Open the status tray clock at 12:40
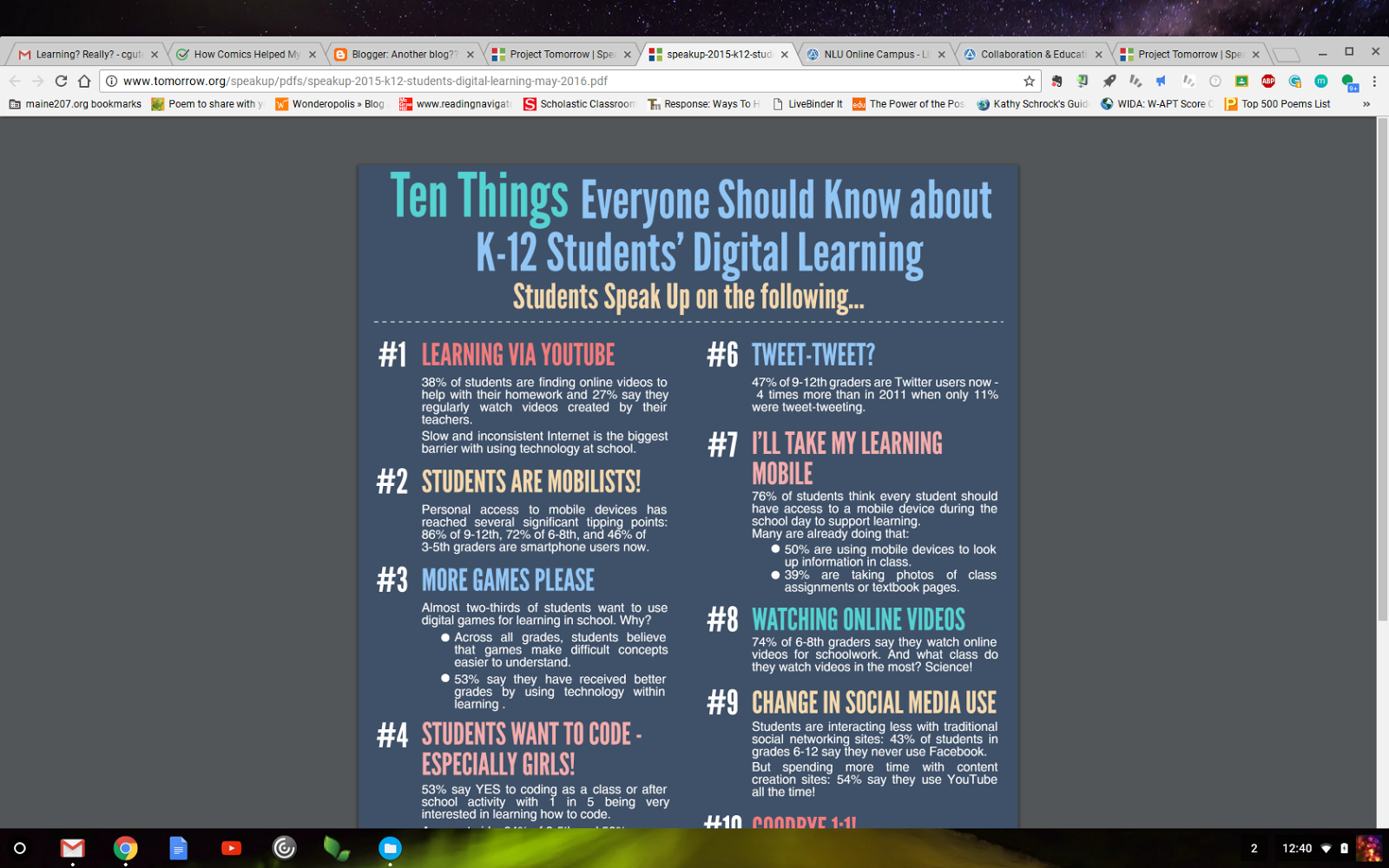This screenshot has height=868, width=1389. (x=1297, y=848)
